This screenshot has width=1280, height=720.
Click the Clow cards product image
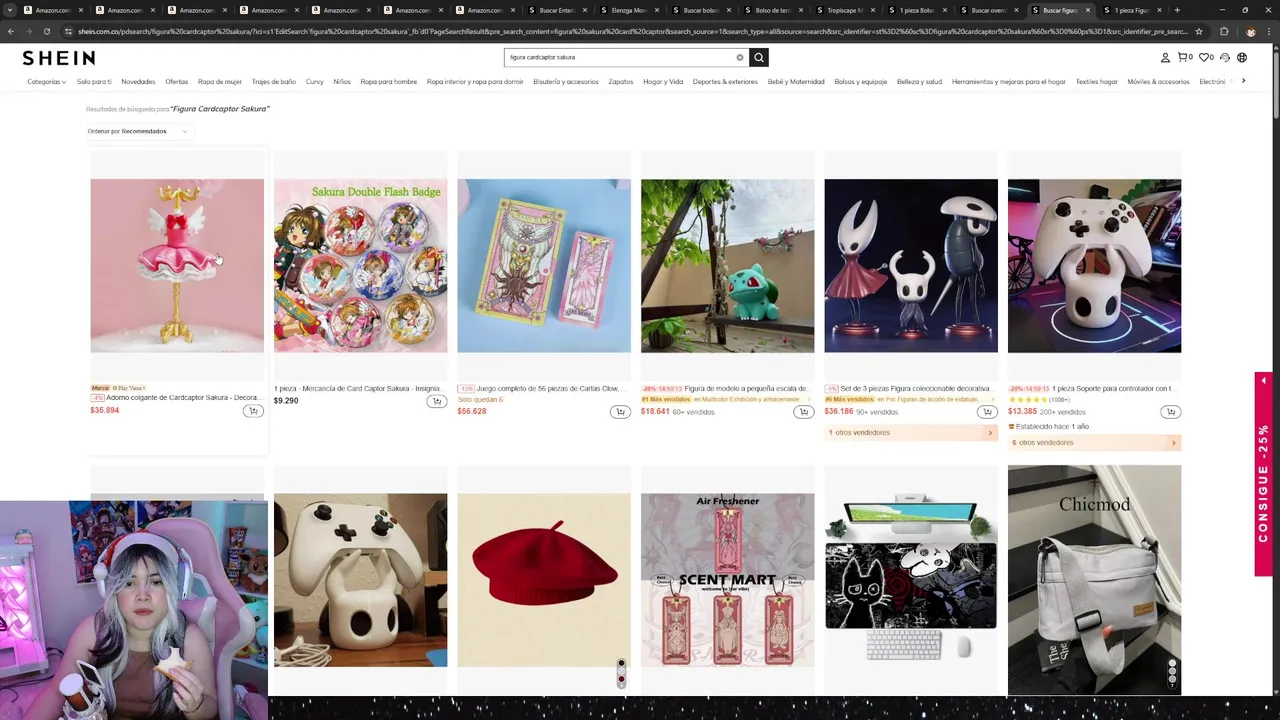click(x=544, y=266)
